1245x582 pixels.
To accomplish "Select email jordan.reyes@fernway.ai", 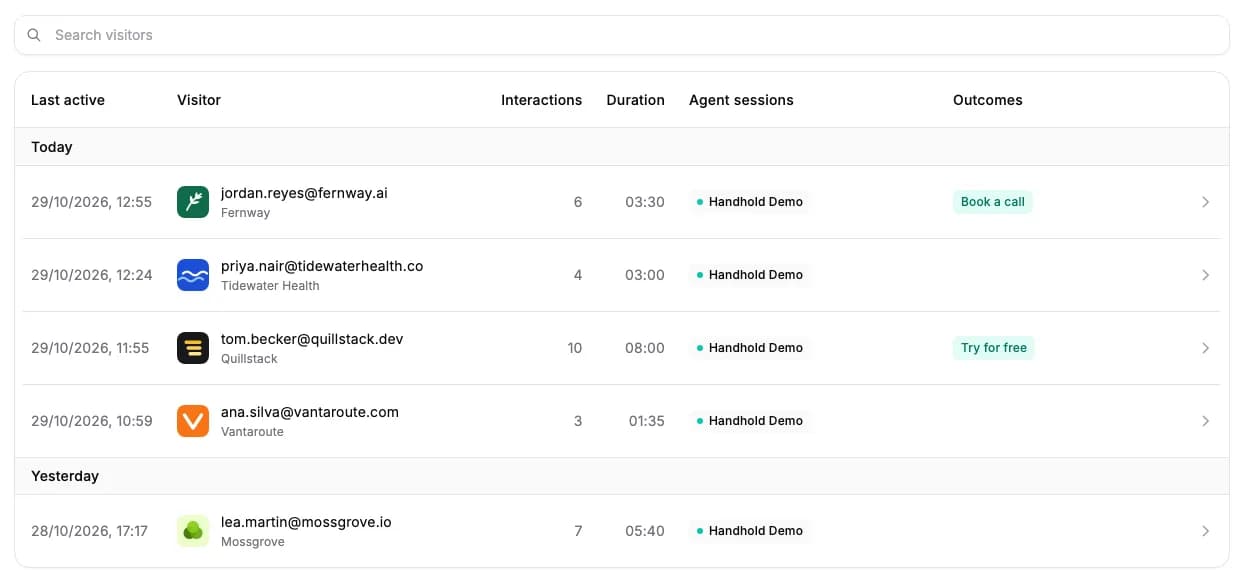I will pos(304,193).
